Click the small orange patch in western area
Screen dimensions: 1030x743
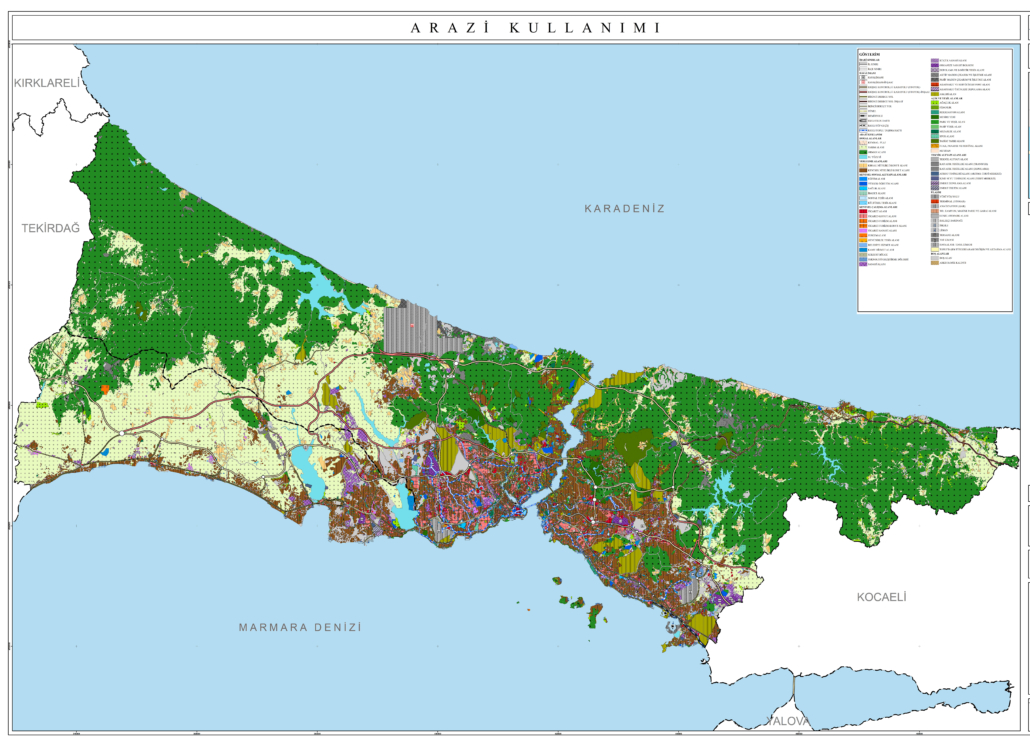(105, 388)
